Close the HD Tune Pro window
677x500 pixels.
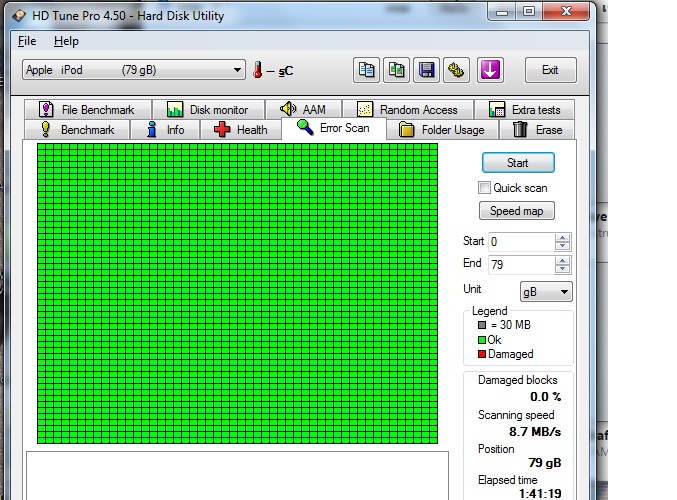(x=566, y=12)
